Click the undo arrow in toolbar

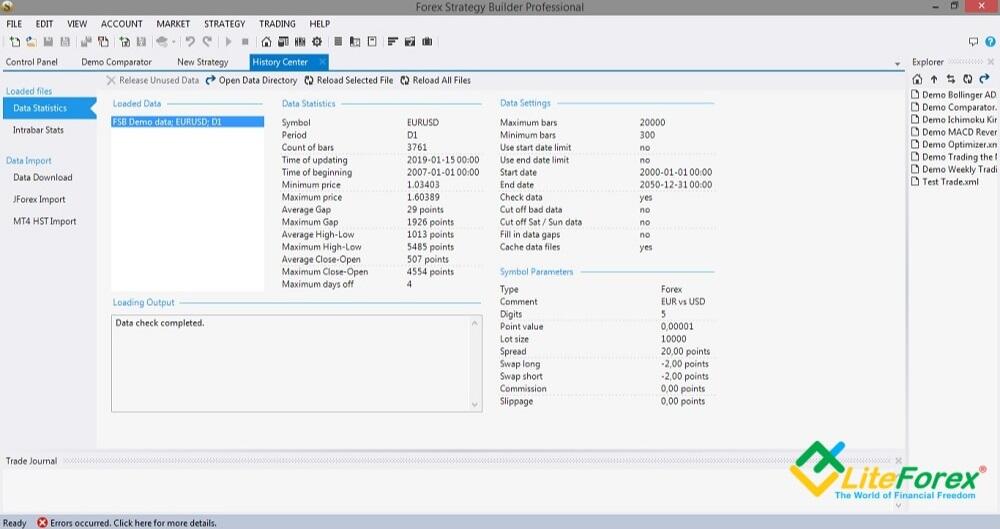(x=190, y=41)
